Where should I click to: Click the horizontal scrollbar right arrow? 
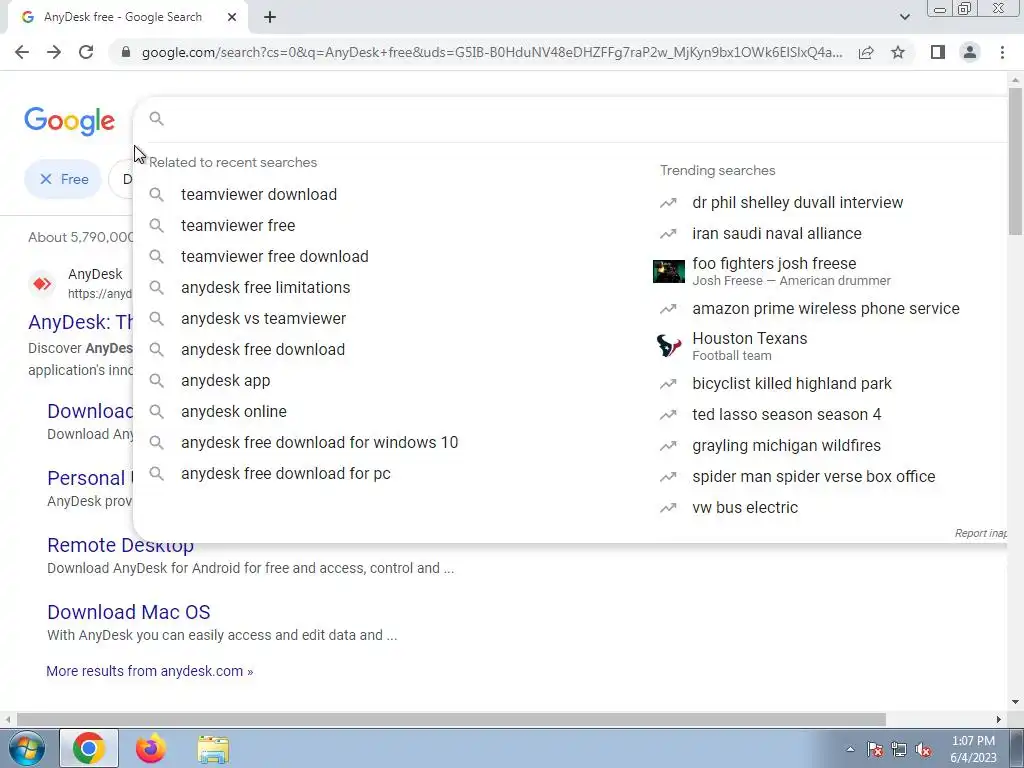(999, 720)
